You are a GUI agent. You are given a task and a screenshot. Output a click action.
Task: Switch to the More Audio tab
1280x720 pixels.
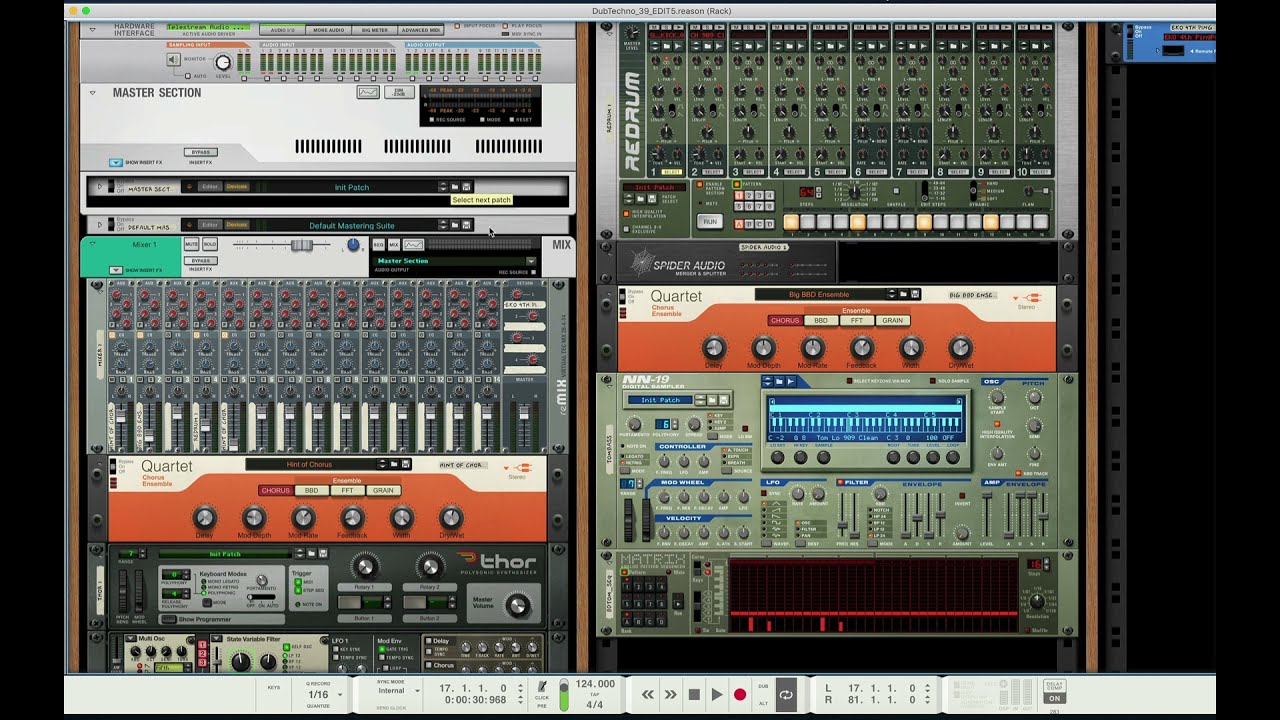329,30
